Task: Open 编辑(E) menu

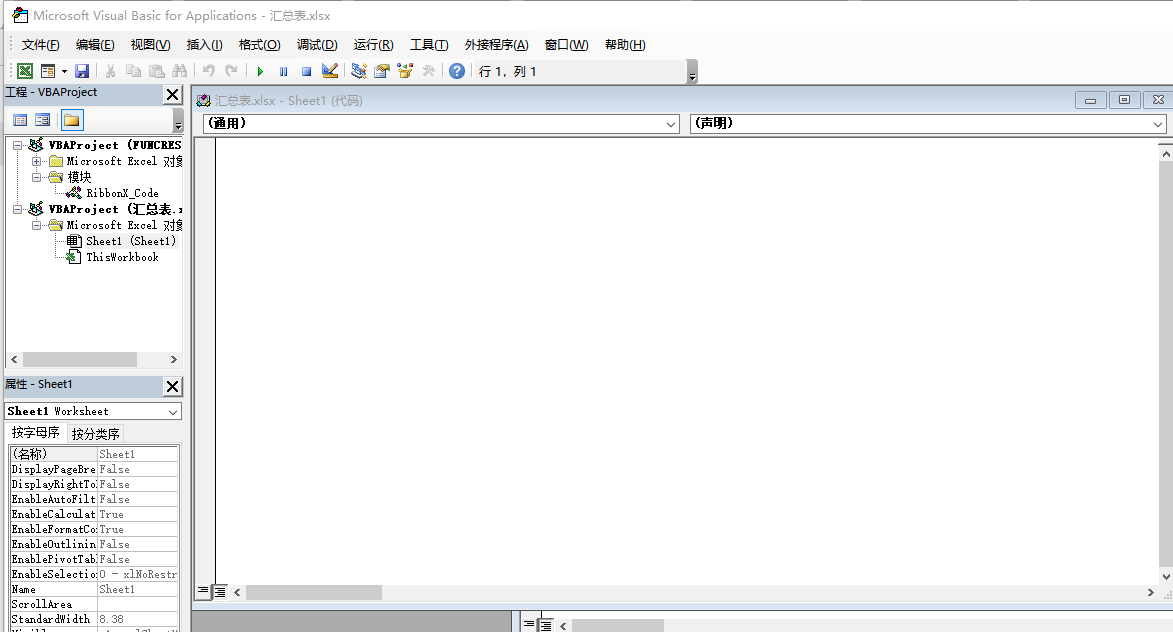Action: 95,45
